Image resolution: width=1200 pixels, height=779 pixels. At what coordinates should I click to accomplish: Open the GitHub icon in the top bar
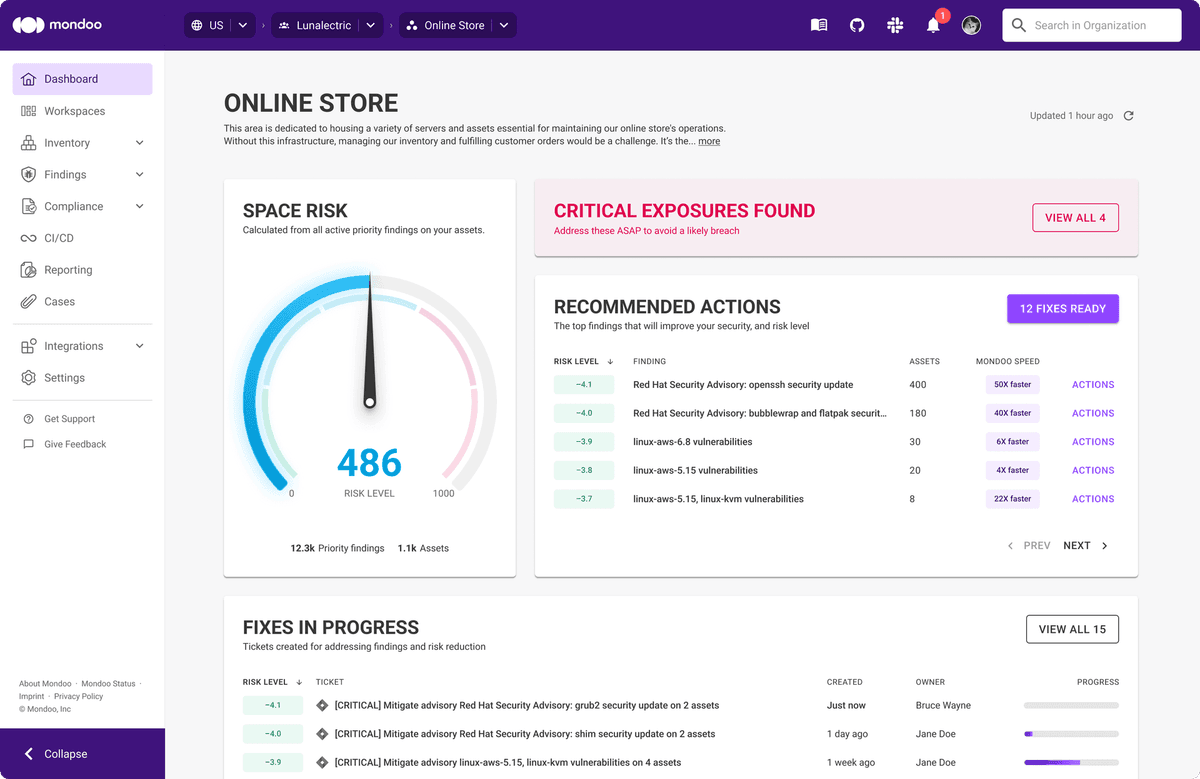click(x=857, y=25)
